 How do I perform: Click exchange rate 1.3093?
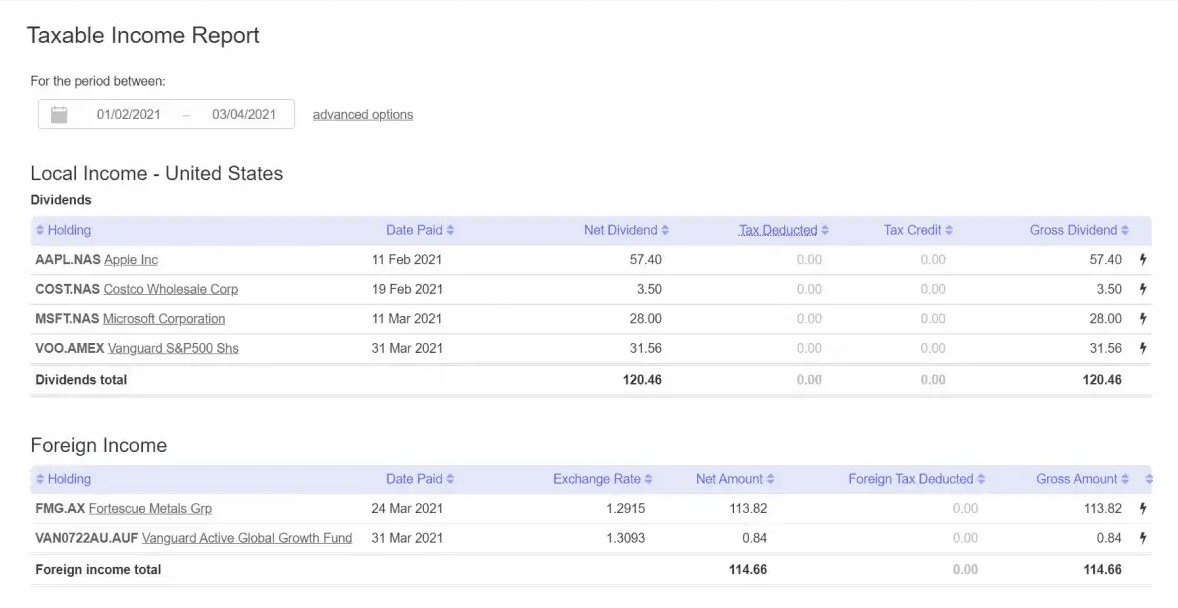click(x=625, y=538)
